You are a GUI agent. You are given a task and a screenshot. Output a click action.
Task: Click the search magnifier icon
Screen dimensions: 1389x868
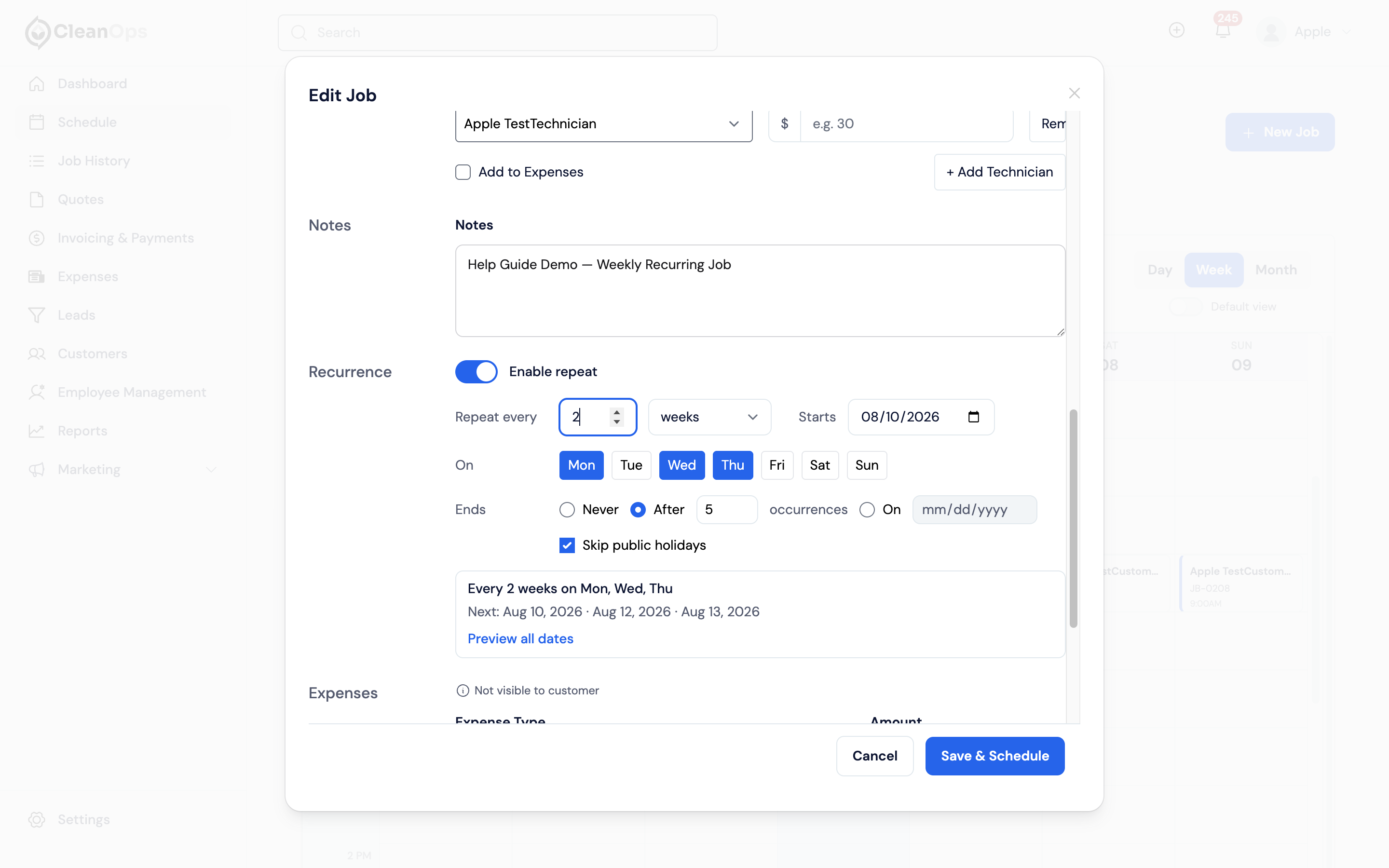[x=299, y=33]
